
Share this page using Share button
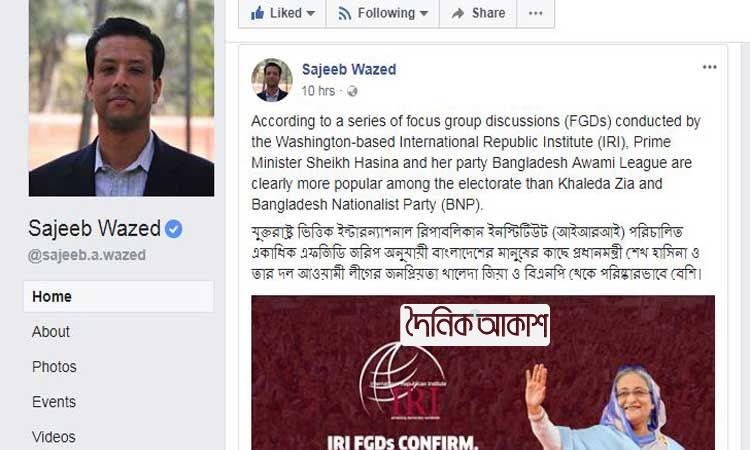coord(478,13)
